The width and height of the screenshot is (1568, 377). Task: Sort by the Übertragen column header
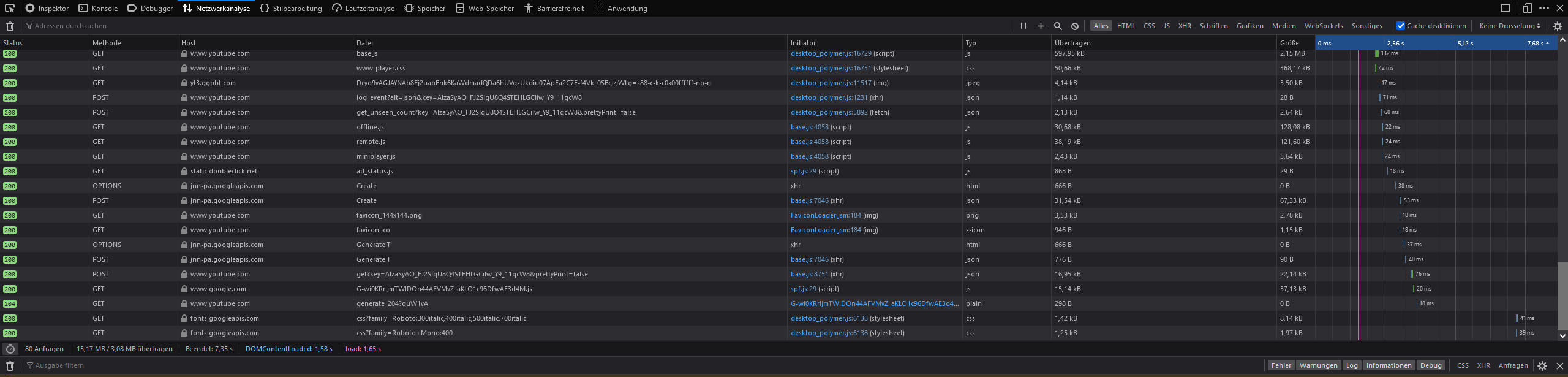coord(1163,43)
